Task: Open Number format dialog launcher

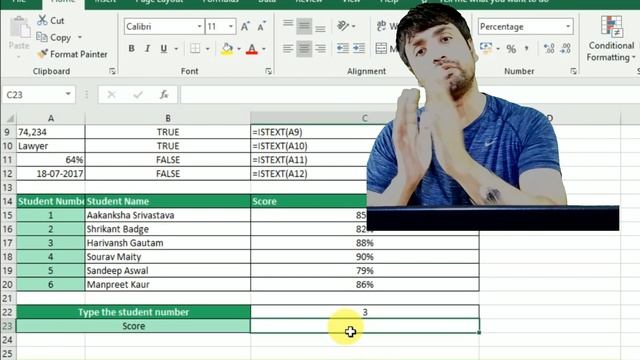Action: click(573, 71)
